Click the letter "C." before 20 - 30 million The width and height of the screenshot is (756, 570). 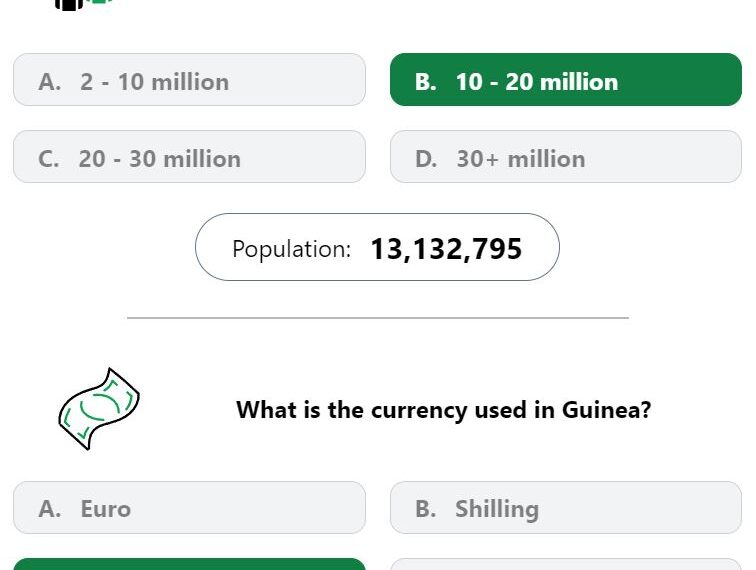pyautogui.click(x=49, y=159)
